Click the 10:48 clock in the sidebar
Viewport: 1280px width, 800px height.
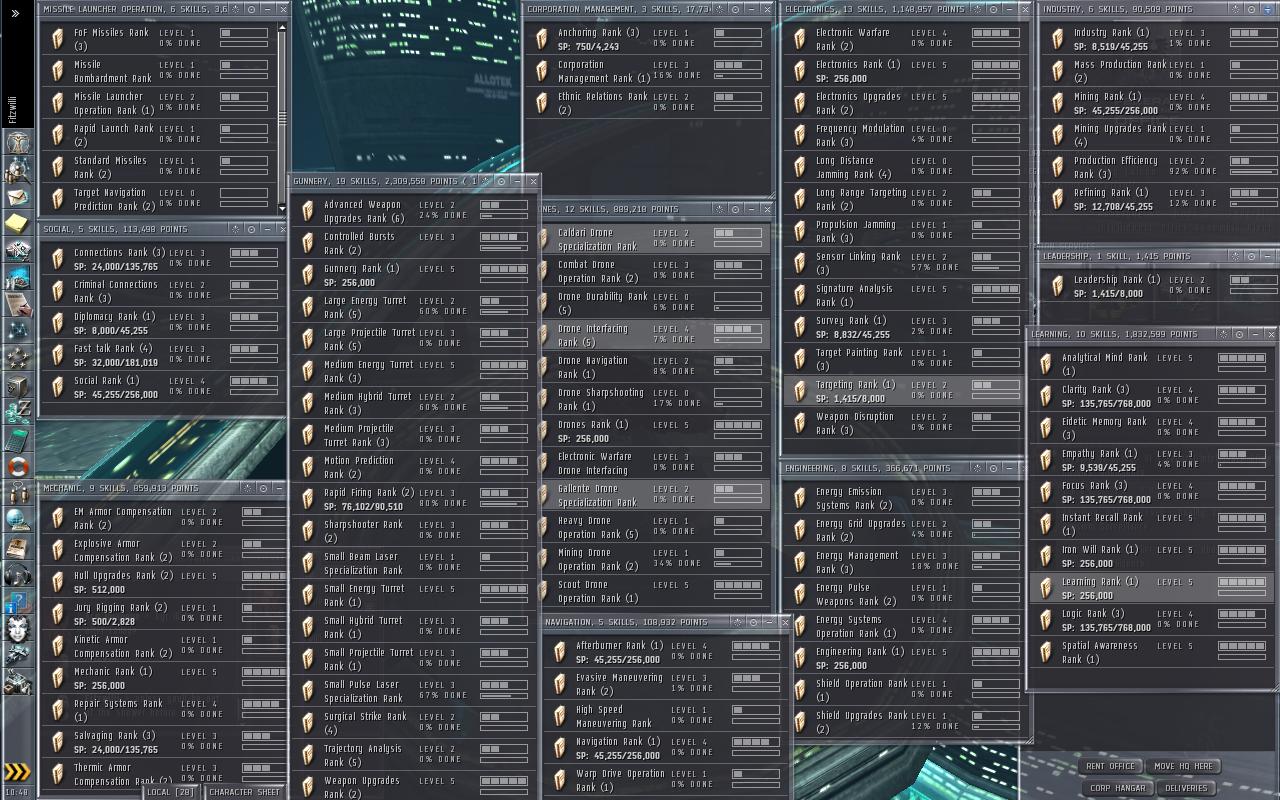point(17,792)
